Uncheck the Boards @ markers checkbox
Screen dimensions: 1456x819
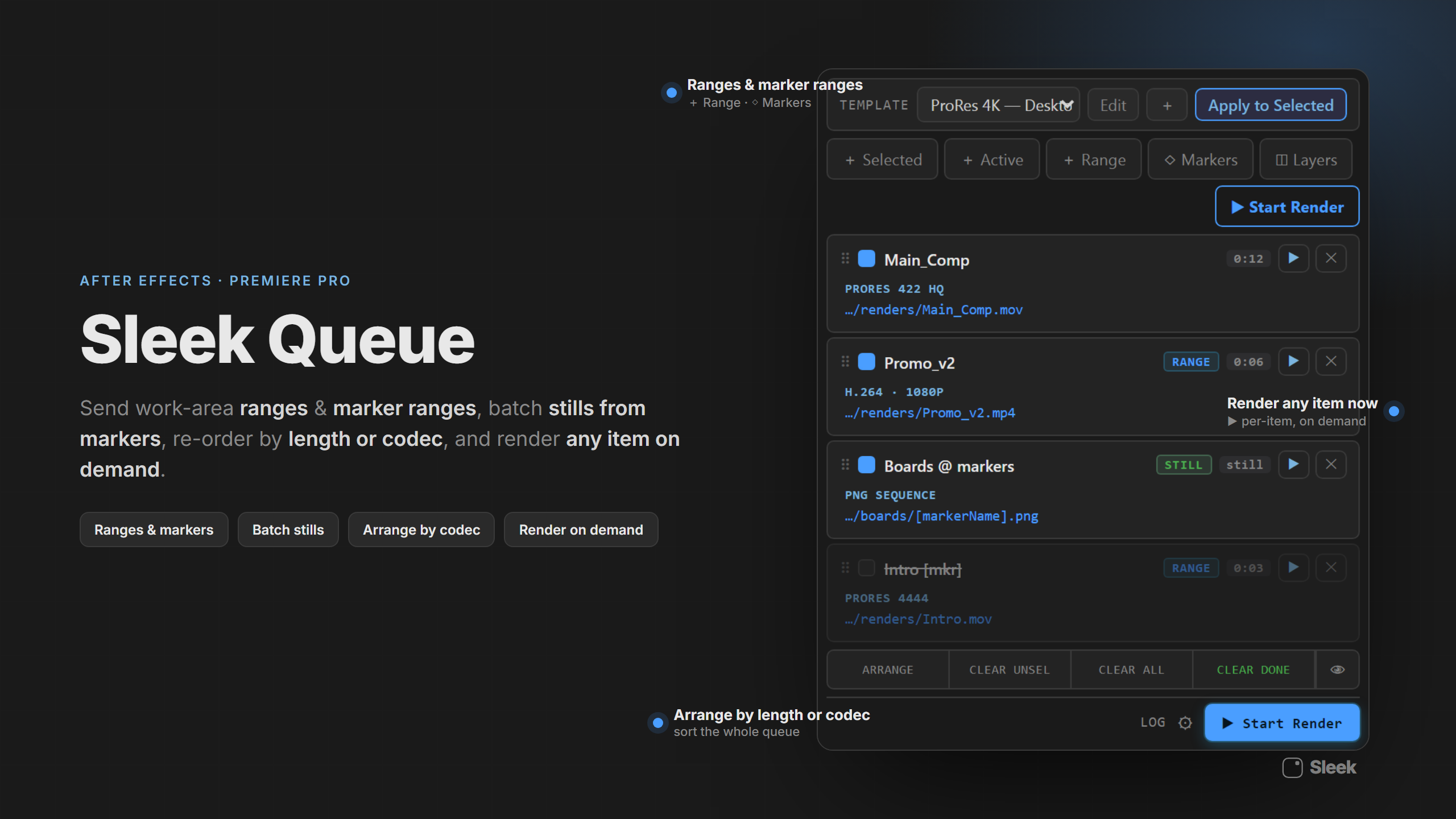pos(866,465)
